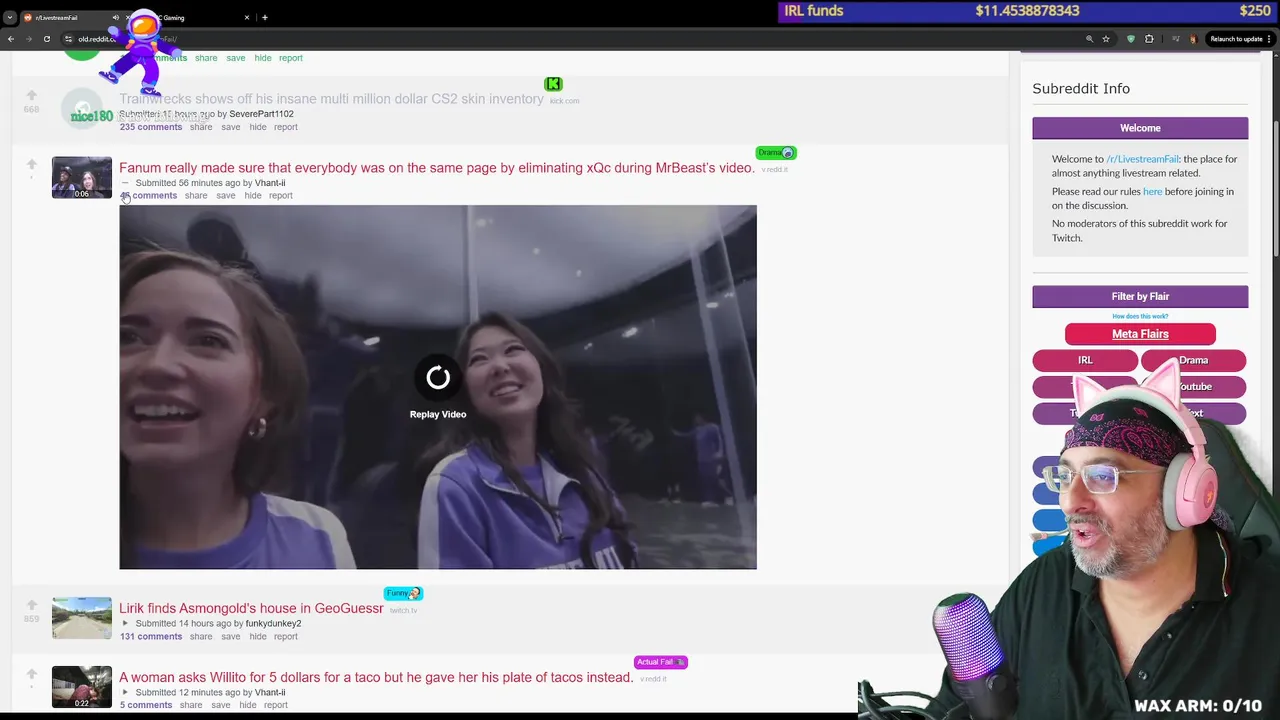
Task: Upvote the Willito tacos post
Action: point(31,674)
